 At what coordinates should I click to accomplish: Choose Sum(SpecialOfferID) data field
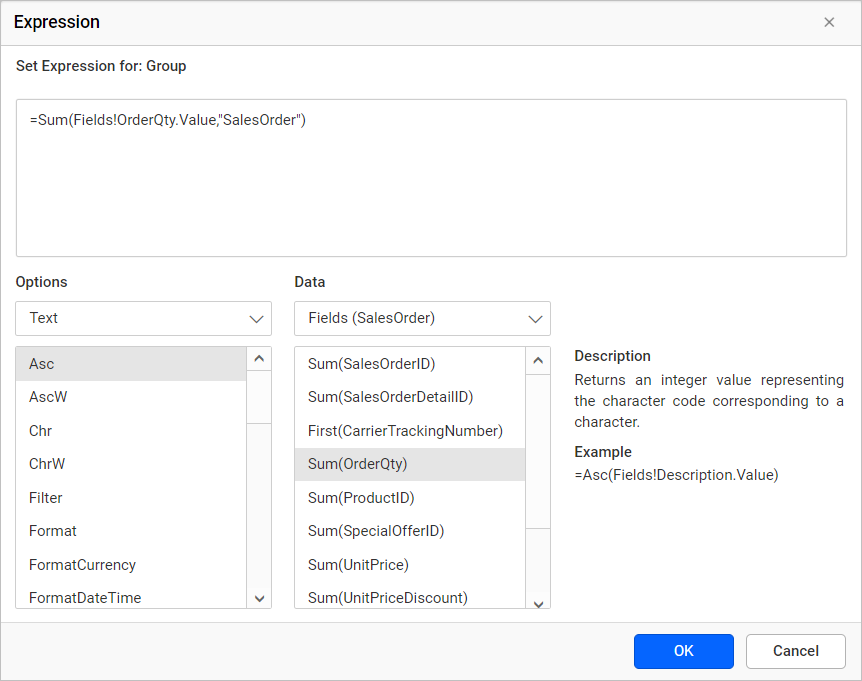(x=410, y=531)
